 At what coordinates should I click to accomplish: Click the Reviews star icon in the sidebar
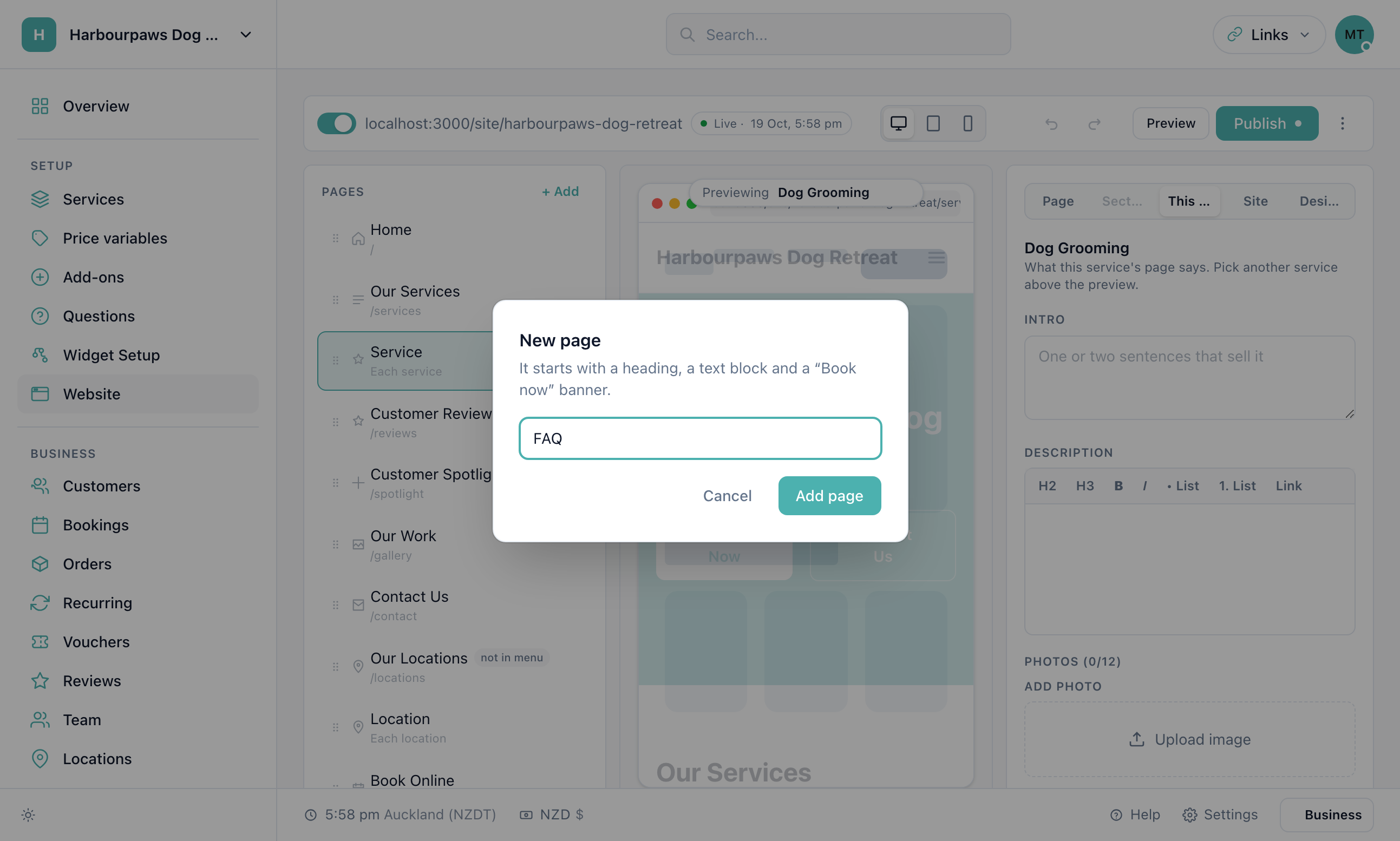click(40, 681)
